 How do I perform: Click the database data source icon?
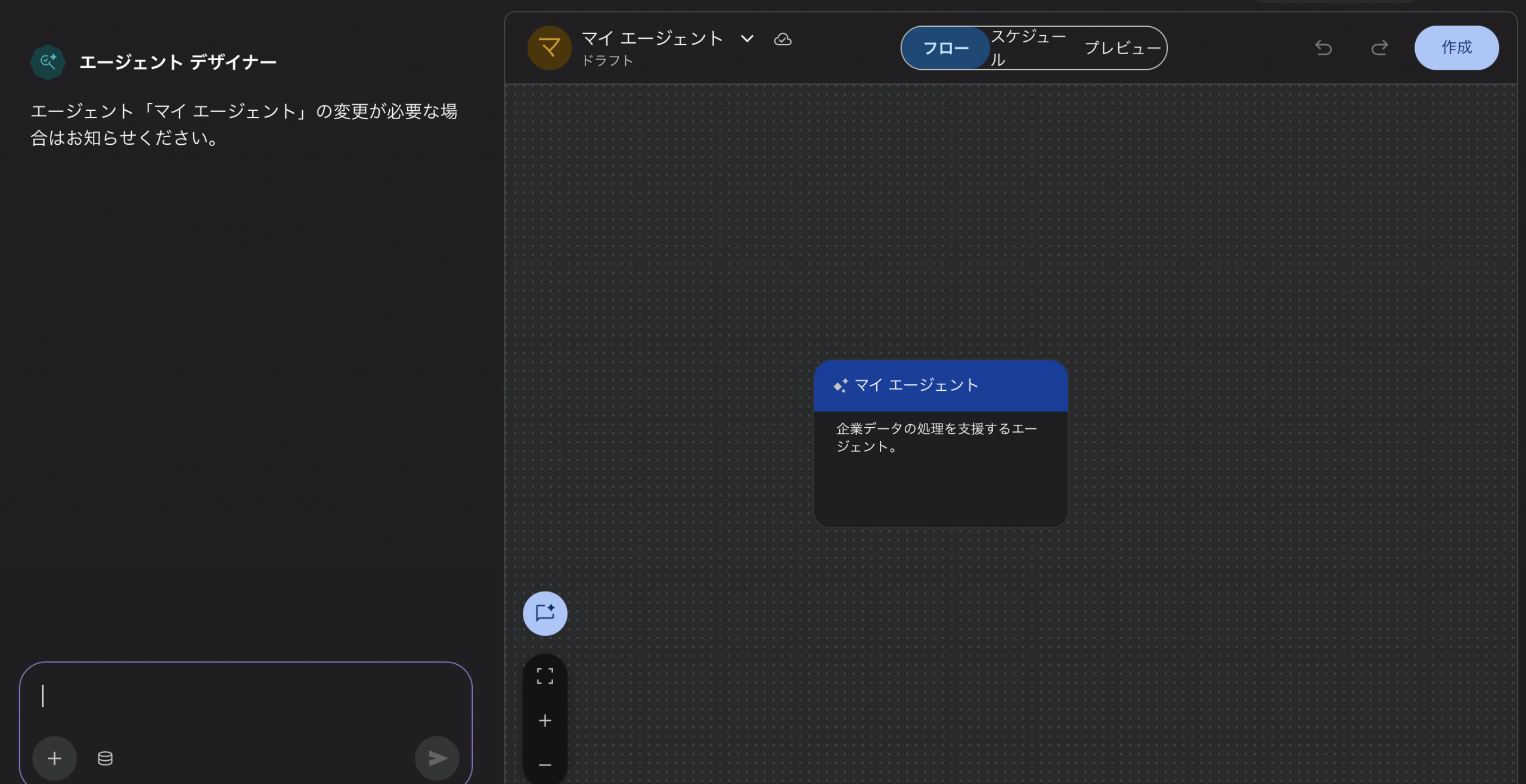point(105,758)
